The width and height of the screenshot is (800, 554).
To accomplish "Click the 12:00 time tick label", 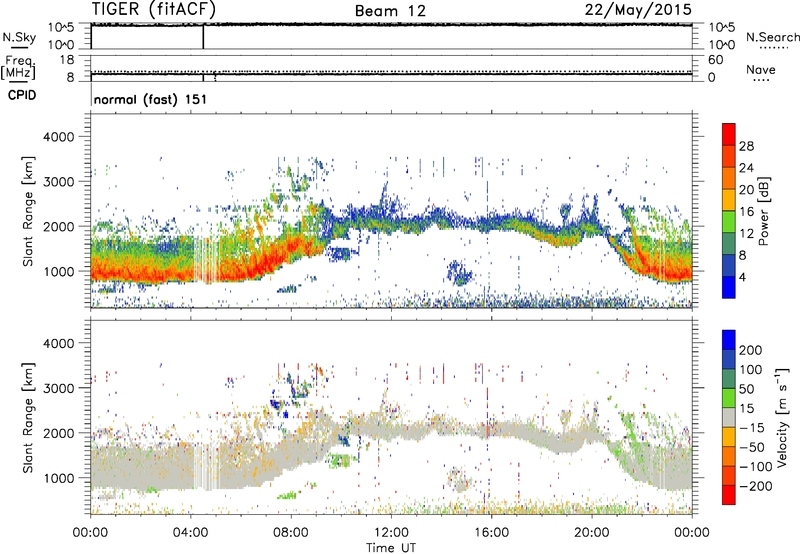I will click(x=391, y=533).
